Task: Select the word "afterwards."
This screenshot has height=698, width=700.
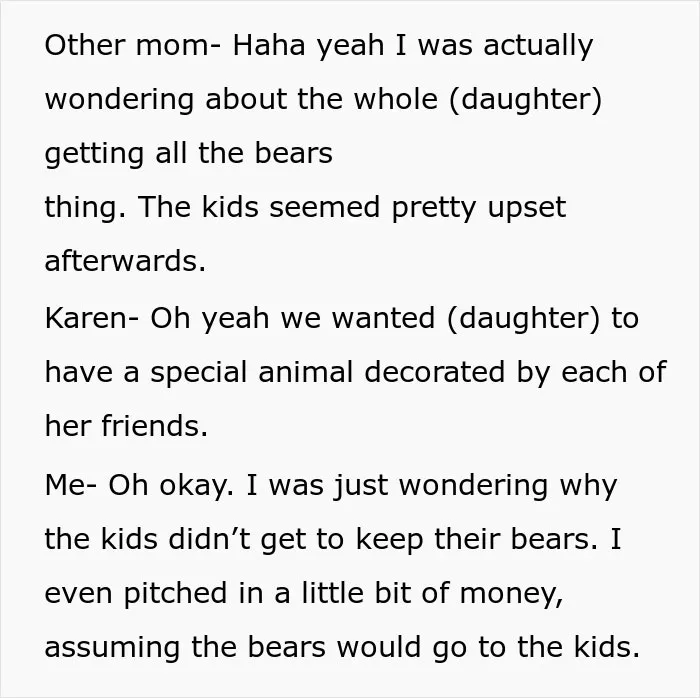Action: pos(125,261)
